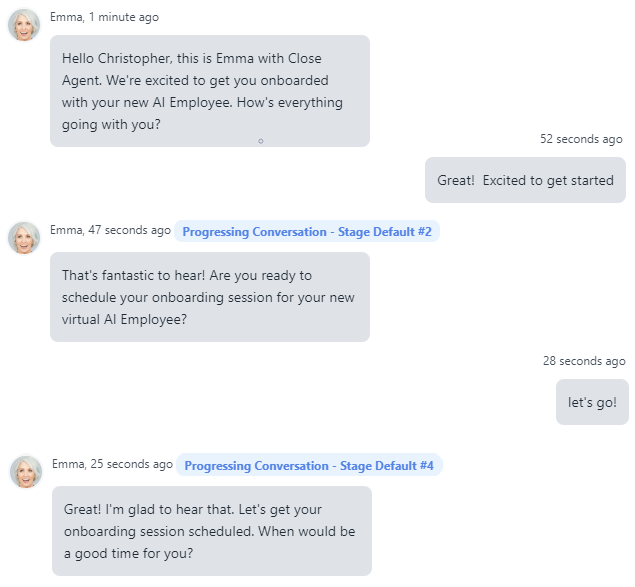The width and height of the screenshot is (635, 587).
Task: Click Emma's avatar on the 47 seconds ago message
Action: (24, 238)
